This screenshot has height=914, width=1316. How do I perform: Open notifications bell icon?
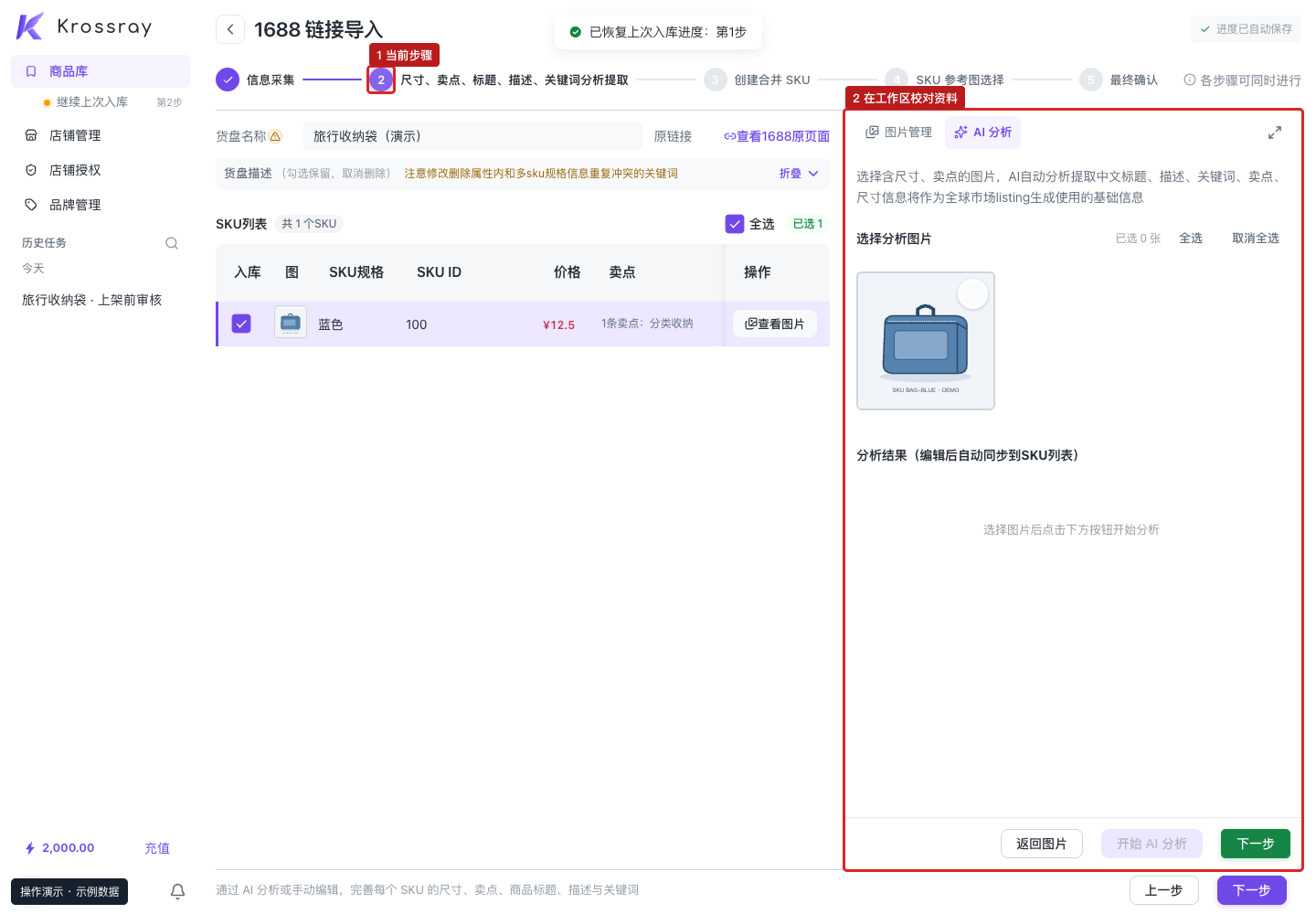tap(178, 891)
